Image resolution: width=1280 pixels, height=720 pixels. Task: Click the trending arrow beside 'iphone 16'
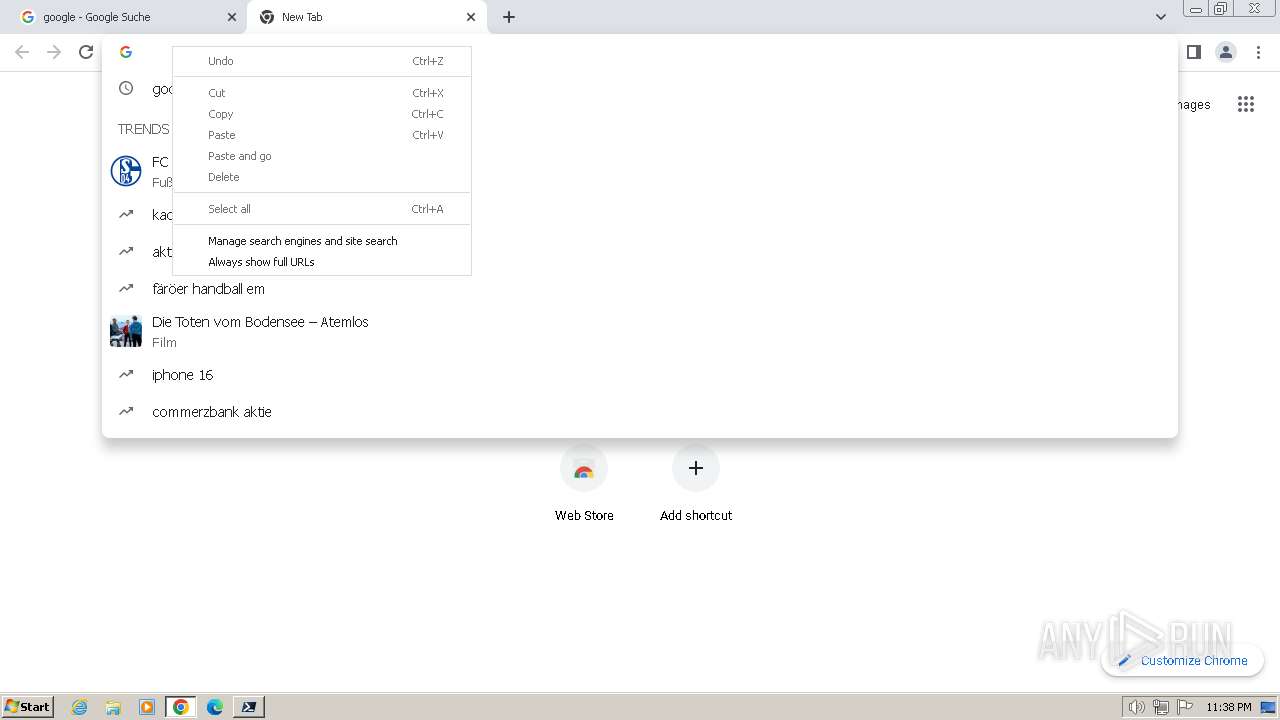pos(126,374)
